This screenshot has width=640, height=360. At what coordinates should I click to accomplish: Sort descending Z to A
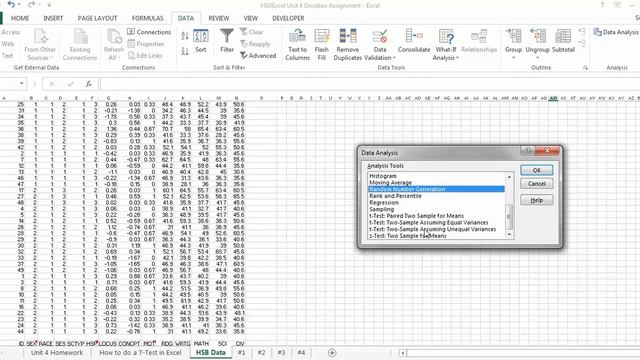185,51
